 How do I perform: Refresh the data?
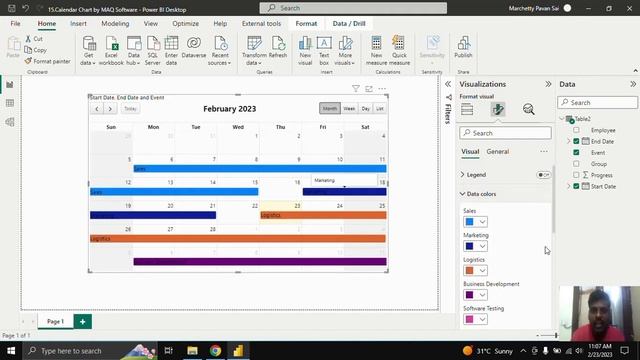tap(278, 47)
